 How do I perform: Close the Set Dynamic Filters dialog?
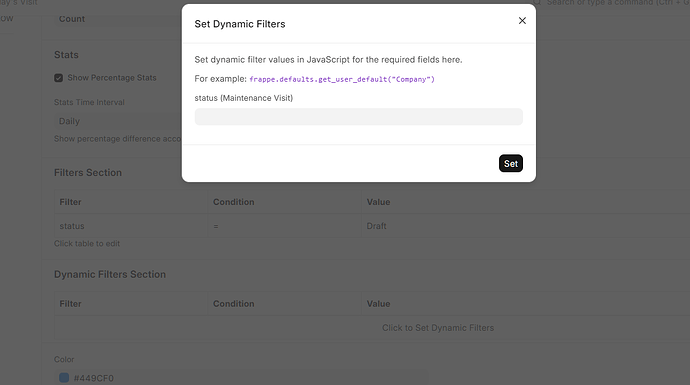(x=522, y=21)
